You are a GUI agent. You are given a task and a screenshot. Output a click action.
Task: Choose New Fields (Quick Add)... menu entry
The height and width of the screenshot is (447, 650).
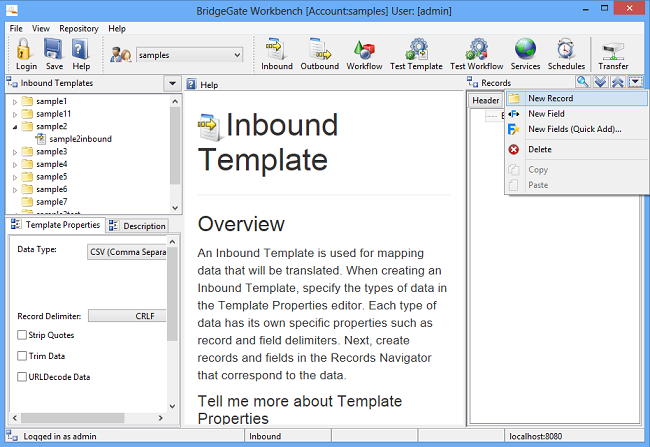[577, 129]
